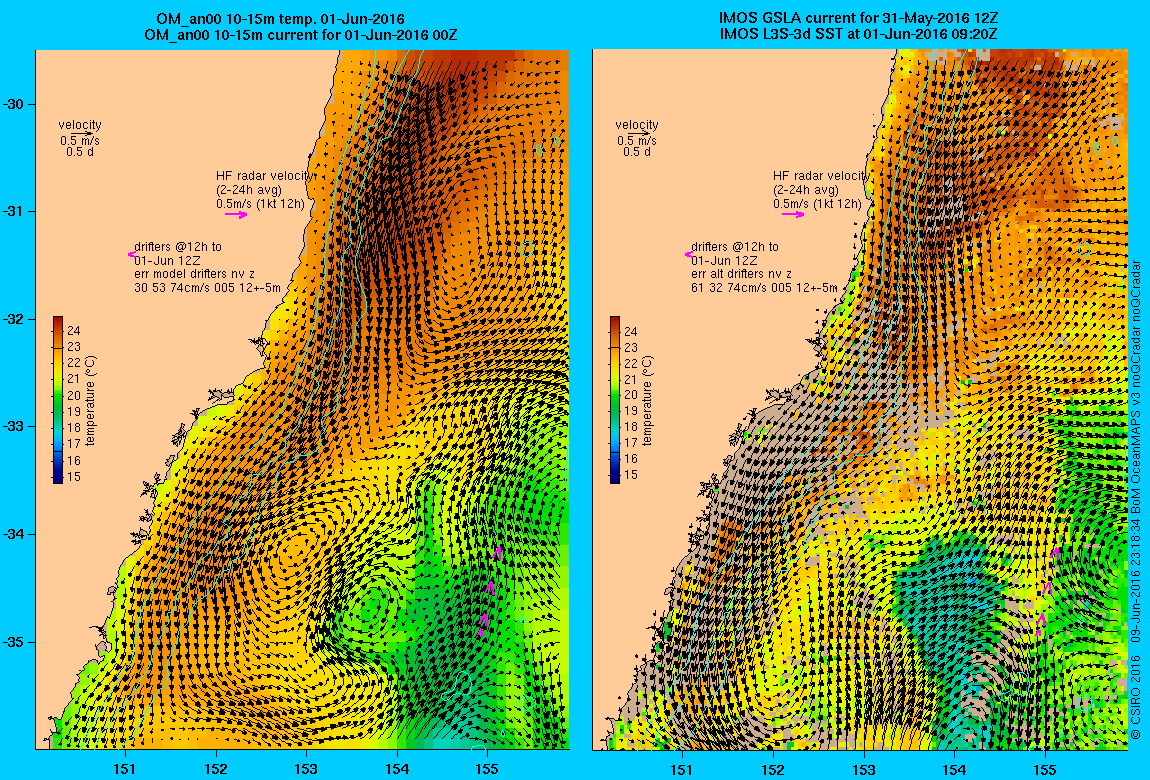Click the black velocity scale arrow in right panel
The image size is (1150, 780).
pyautogui.click(x=640, y=133)
